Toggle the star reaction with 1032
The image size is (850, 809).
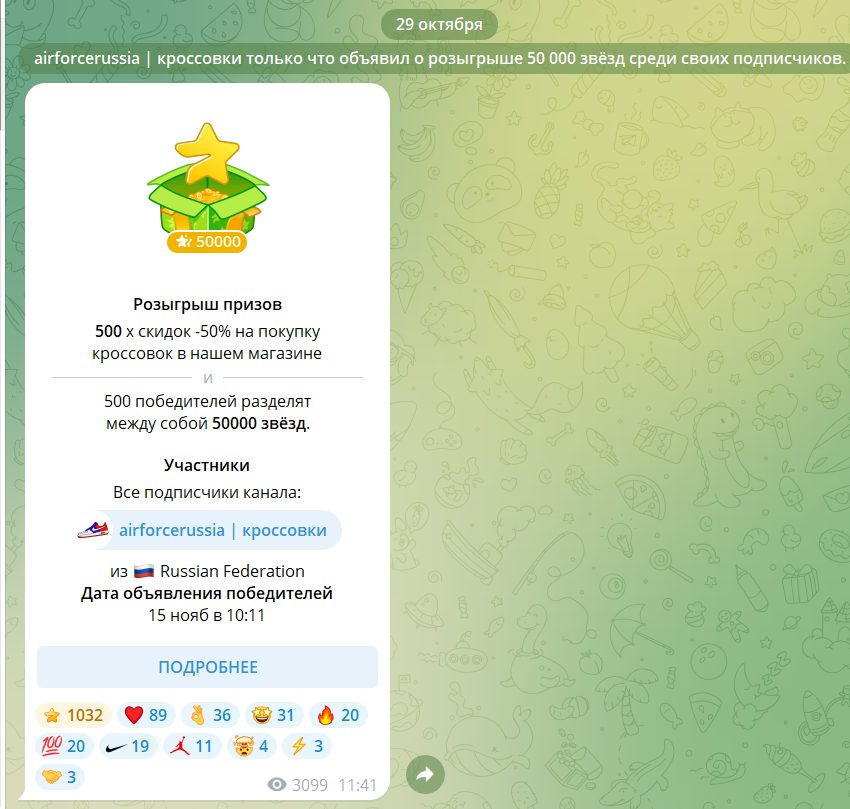(74, 715)
